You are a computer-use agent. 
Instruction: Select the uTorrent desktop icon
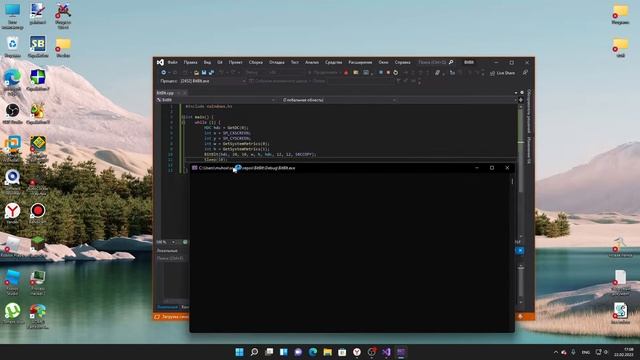coord(13,313)
